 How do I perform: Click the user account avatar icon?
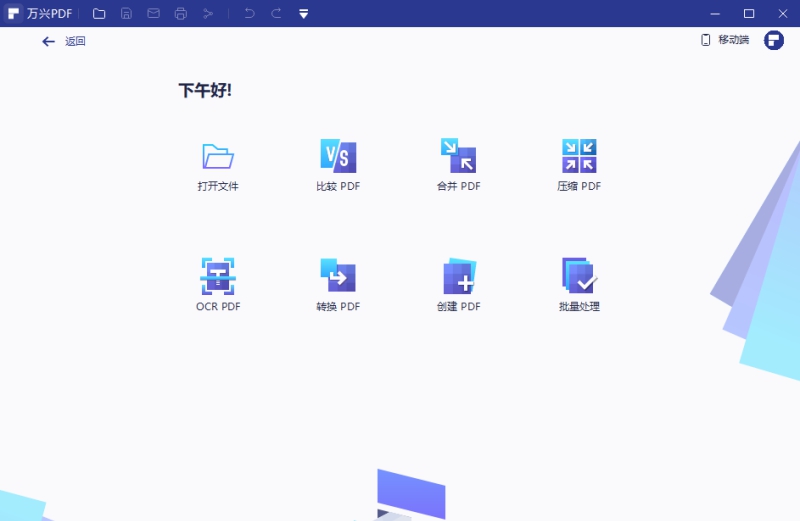(x=773, y=40)
